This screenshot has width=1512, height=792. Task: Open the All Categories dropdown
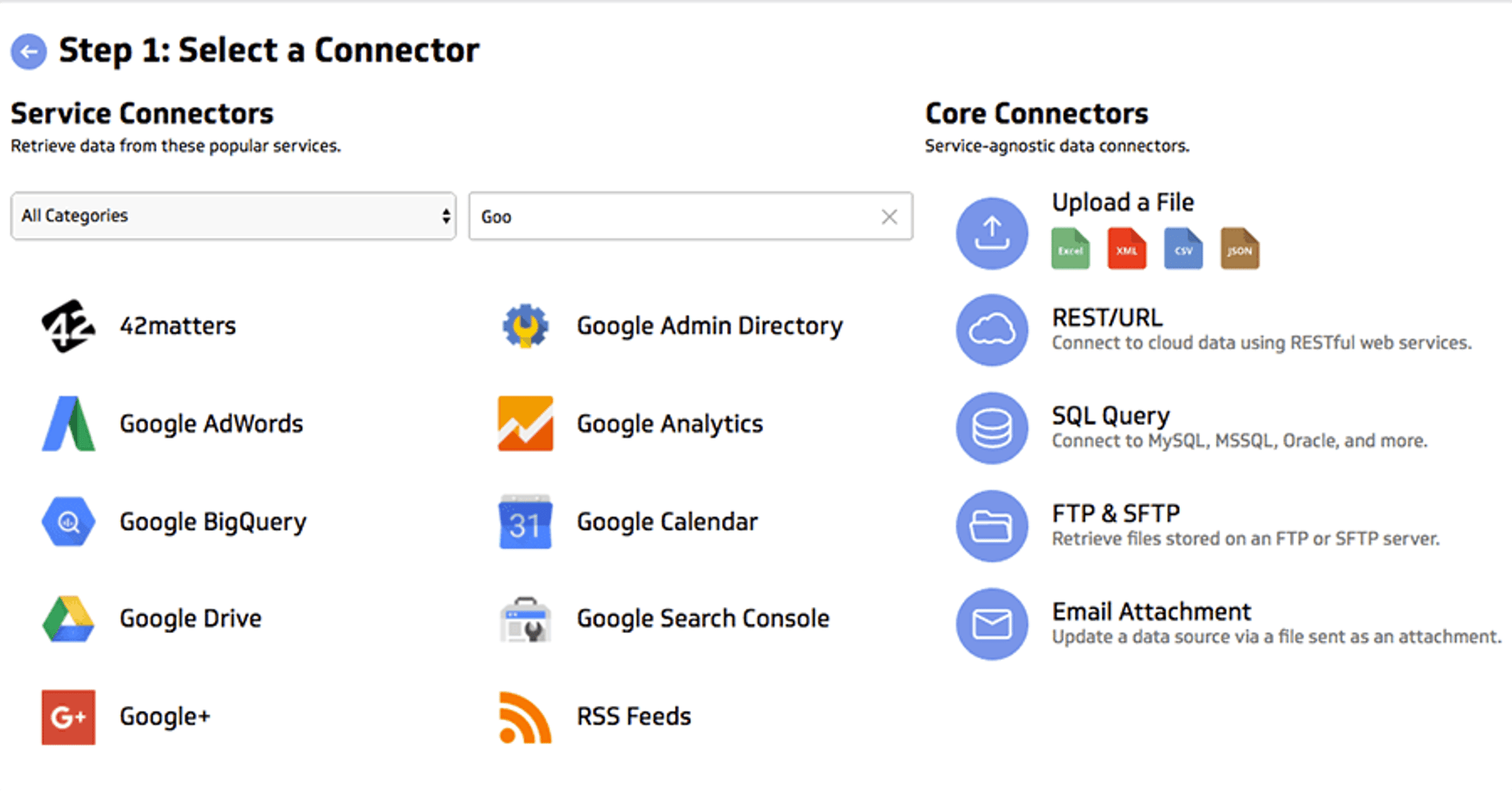[233, 216]
